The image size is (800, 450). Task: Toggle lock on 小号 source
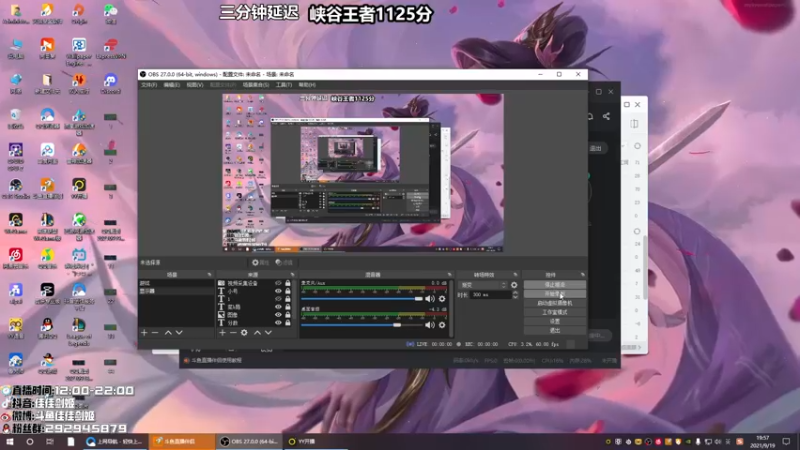point(288,291)
